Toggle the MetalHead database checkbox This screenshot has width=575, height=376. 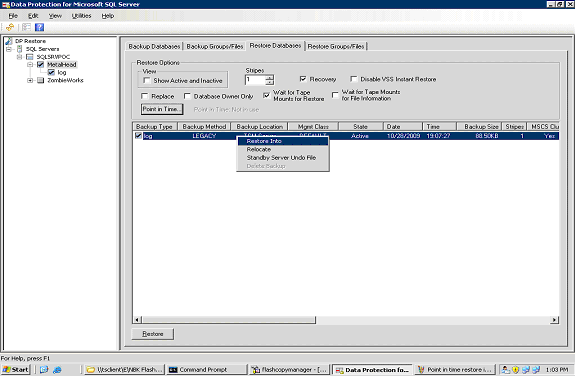[x=40, y=65]
